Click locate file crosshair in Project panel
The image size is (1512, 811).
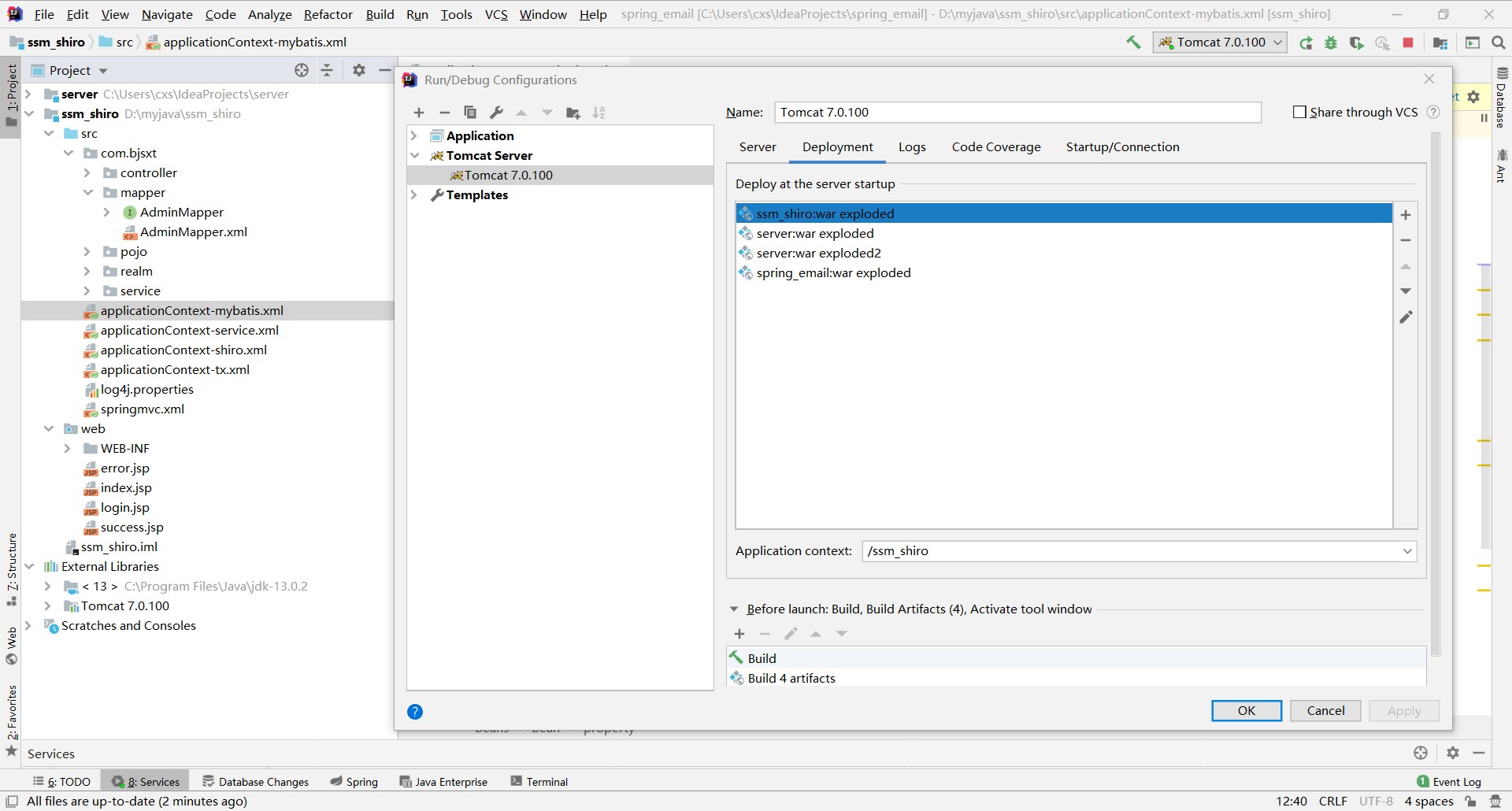pyautogui.click(x=302, y=70)
